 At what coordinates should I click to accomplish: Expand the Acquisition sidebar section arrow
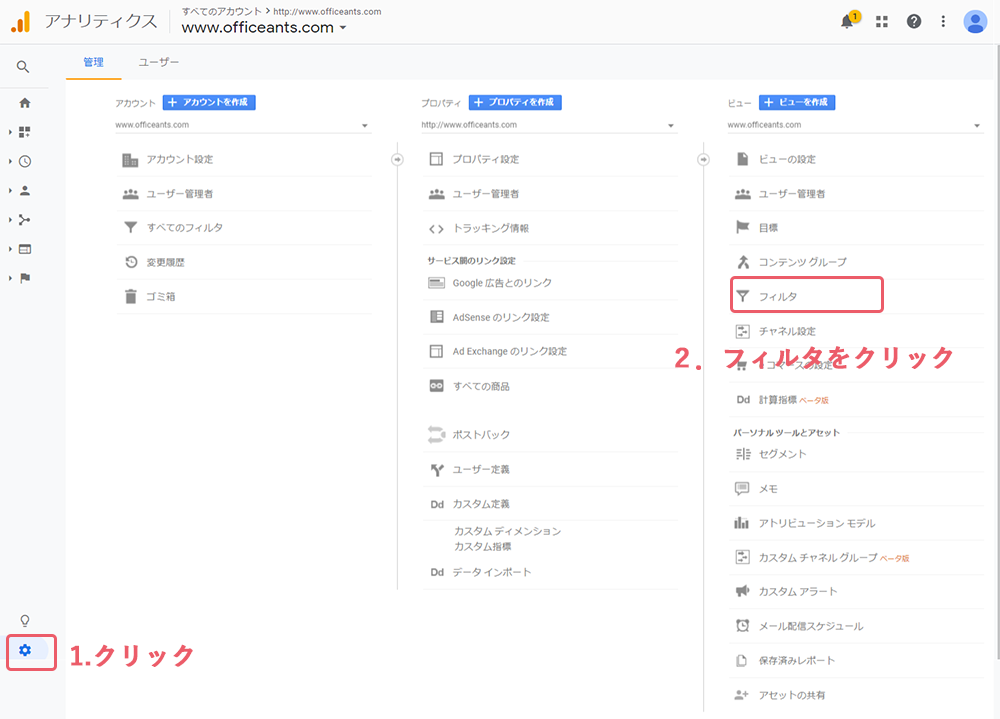point(10,220)
